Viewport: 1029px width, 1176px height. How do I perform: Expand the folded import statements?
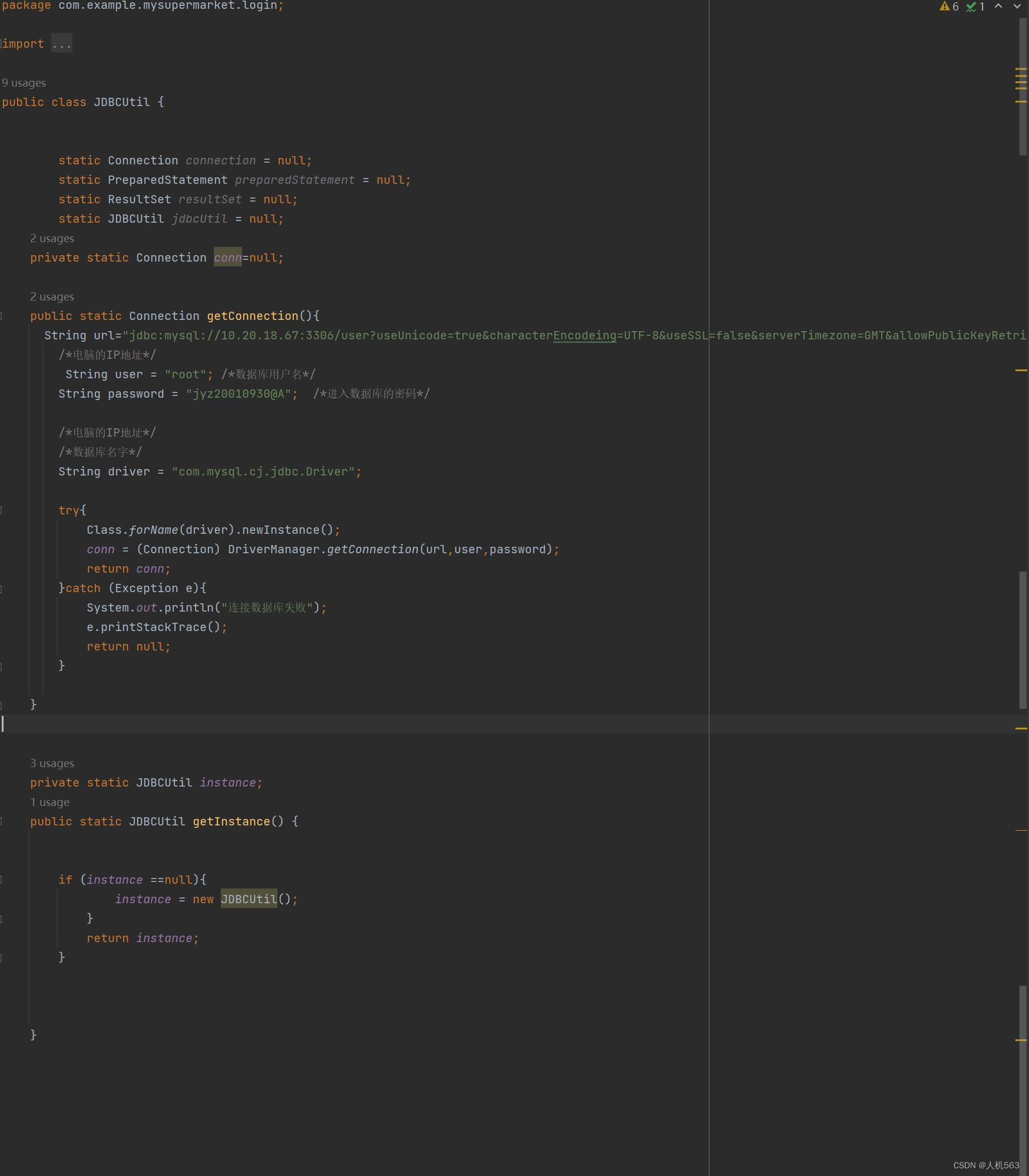pos(61,43)
